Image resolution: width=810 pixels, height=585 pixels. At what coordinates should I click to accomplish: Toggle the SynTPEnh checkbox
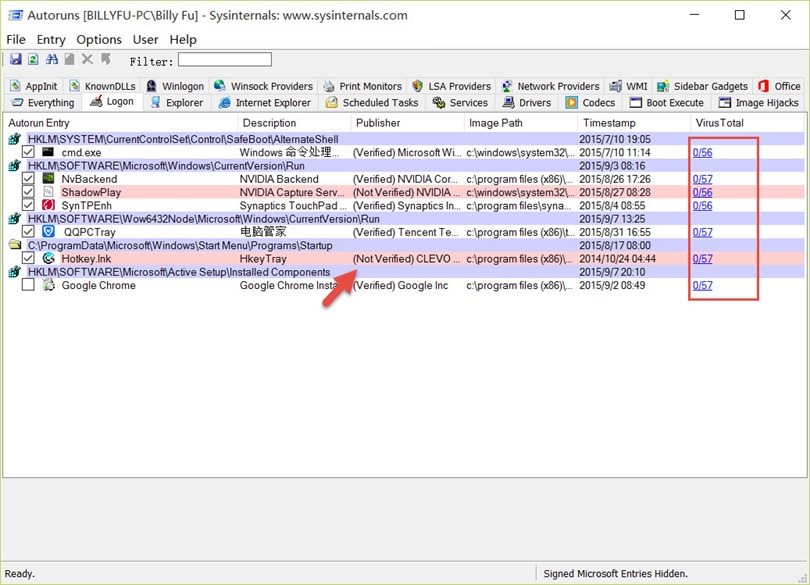(x=28, y=205)
